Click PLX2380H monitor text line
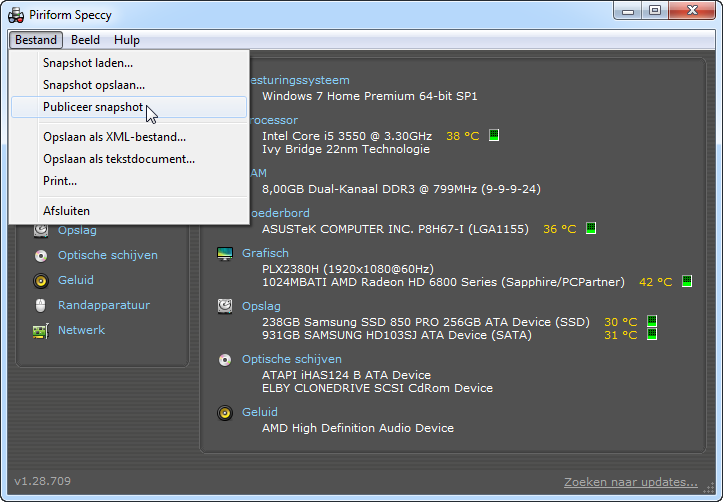723x502 pixels. point(348,269)
